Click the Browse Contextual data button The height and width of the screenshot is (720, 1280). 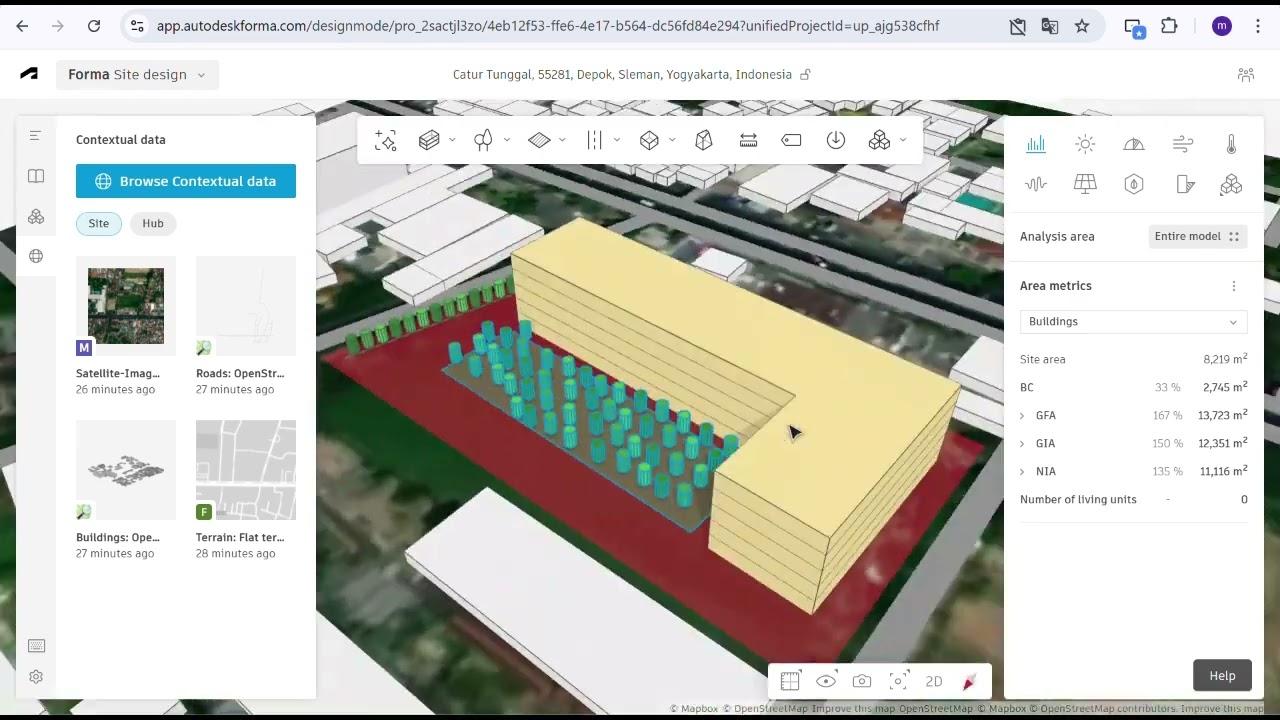[x=186, y=181]
